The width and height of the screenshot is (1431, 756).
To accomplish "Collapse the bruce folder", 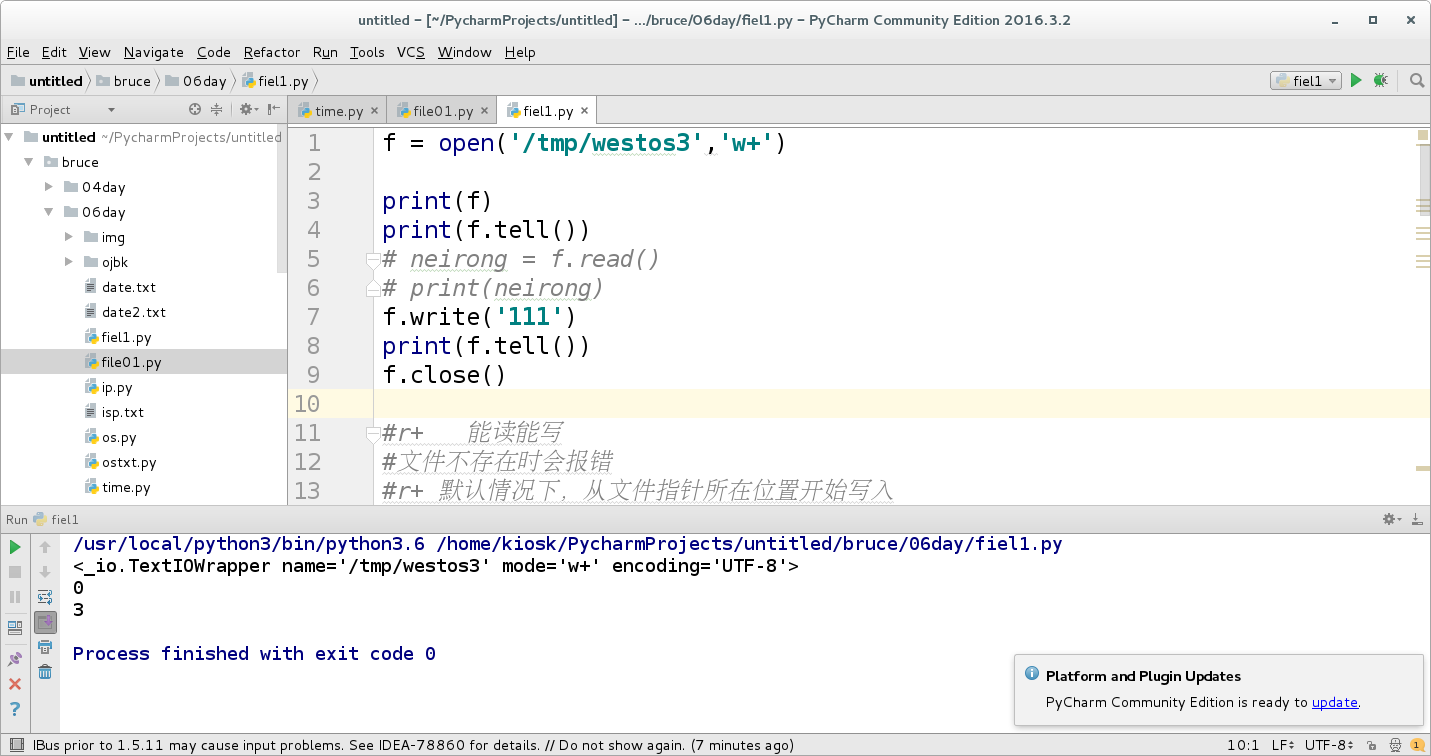I will point(29,162).
